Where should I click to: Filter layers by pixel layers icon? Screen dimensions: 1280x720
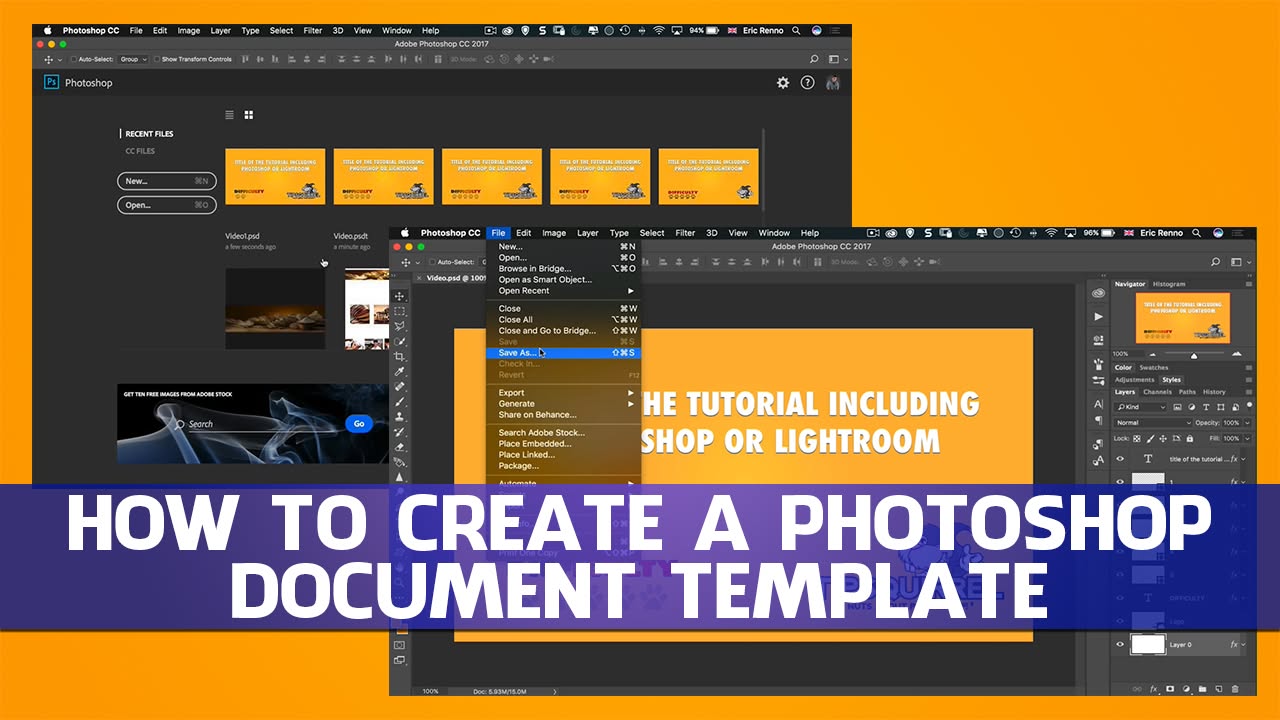(x=1178, y=407)
